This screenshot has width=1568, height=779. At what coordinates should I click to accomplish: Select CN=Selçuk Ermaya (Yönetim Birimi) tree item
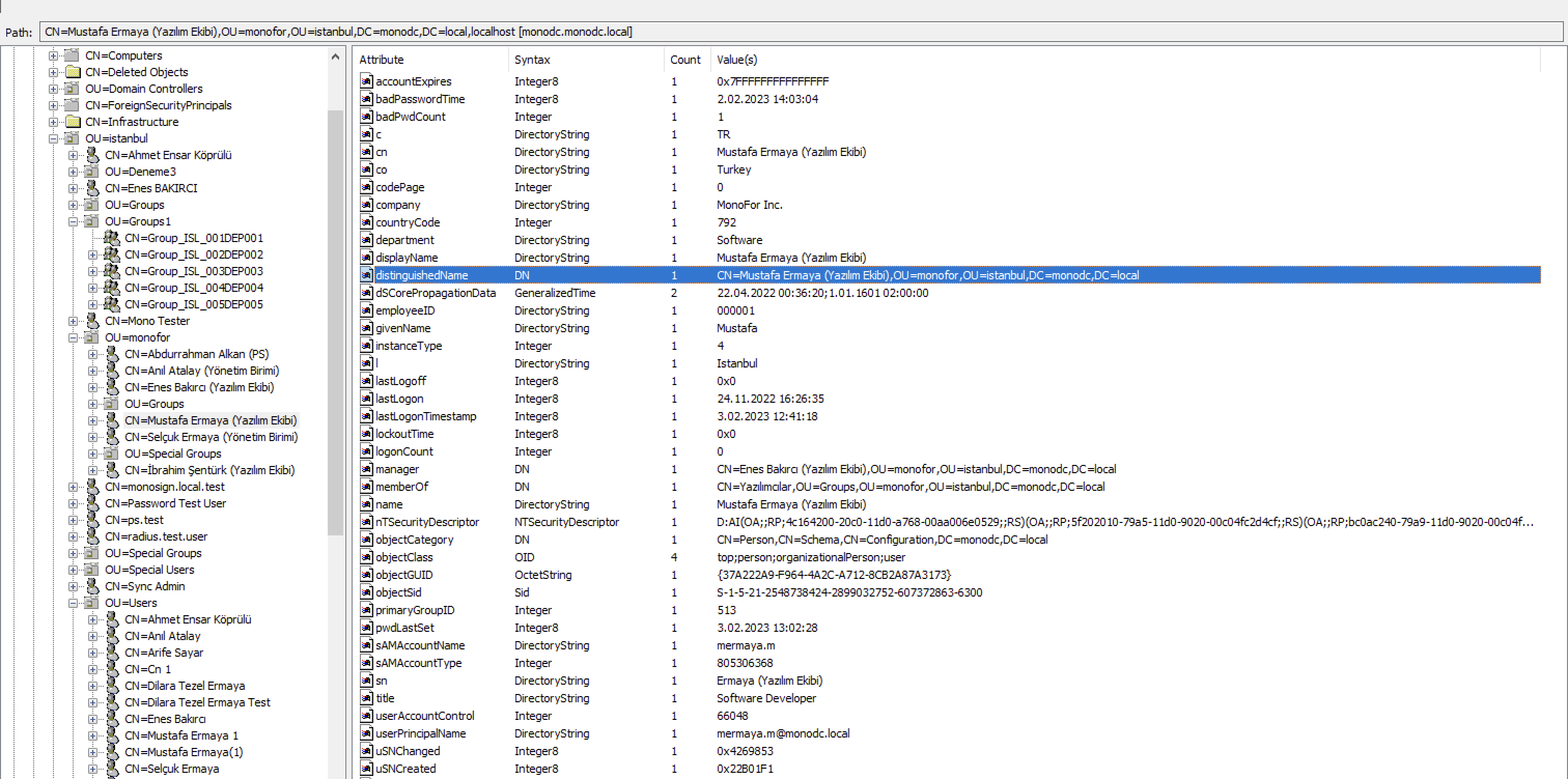tap(211, 437)
